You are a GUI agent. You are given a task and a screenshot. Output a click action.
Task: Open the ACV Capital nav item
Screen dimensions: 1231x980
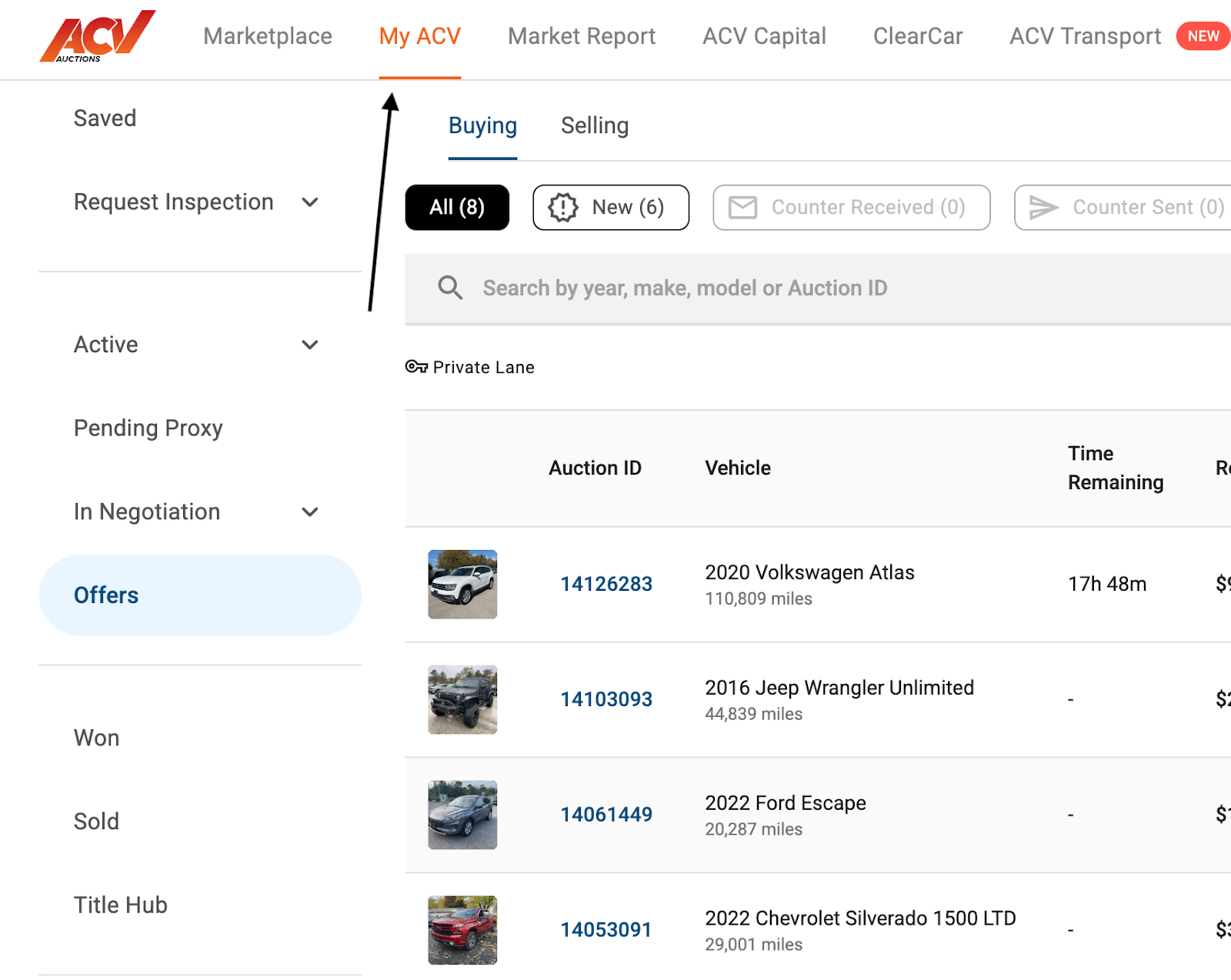pyautogui.click(x=764, y=36)
